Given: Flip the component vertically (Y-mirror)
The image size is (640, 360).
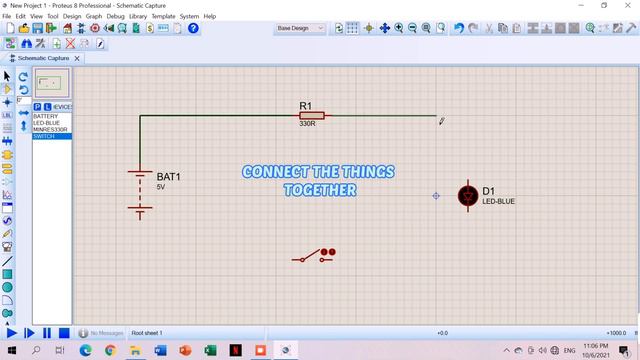Looking at the screenshot, I should coord(23,126).
